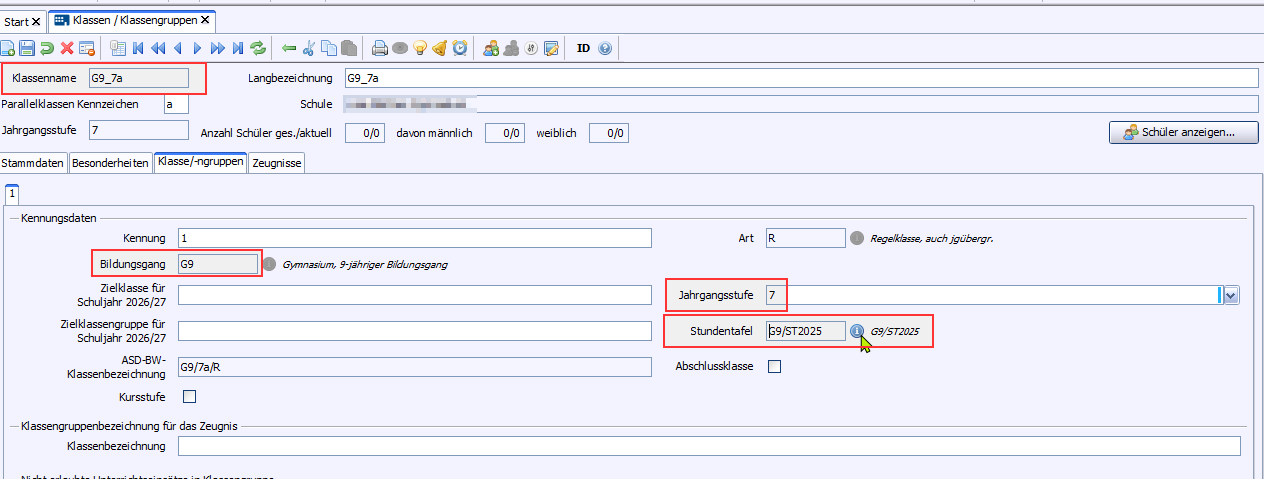Toggle the Abschlussklasse checkbox
This screenshot has height=479, width=1264.
774,366
